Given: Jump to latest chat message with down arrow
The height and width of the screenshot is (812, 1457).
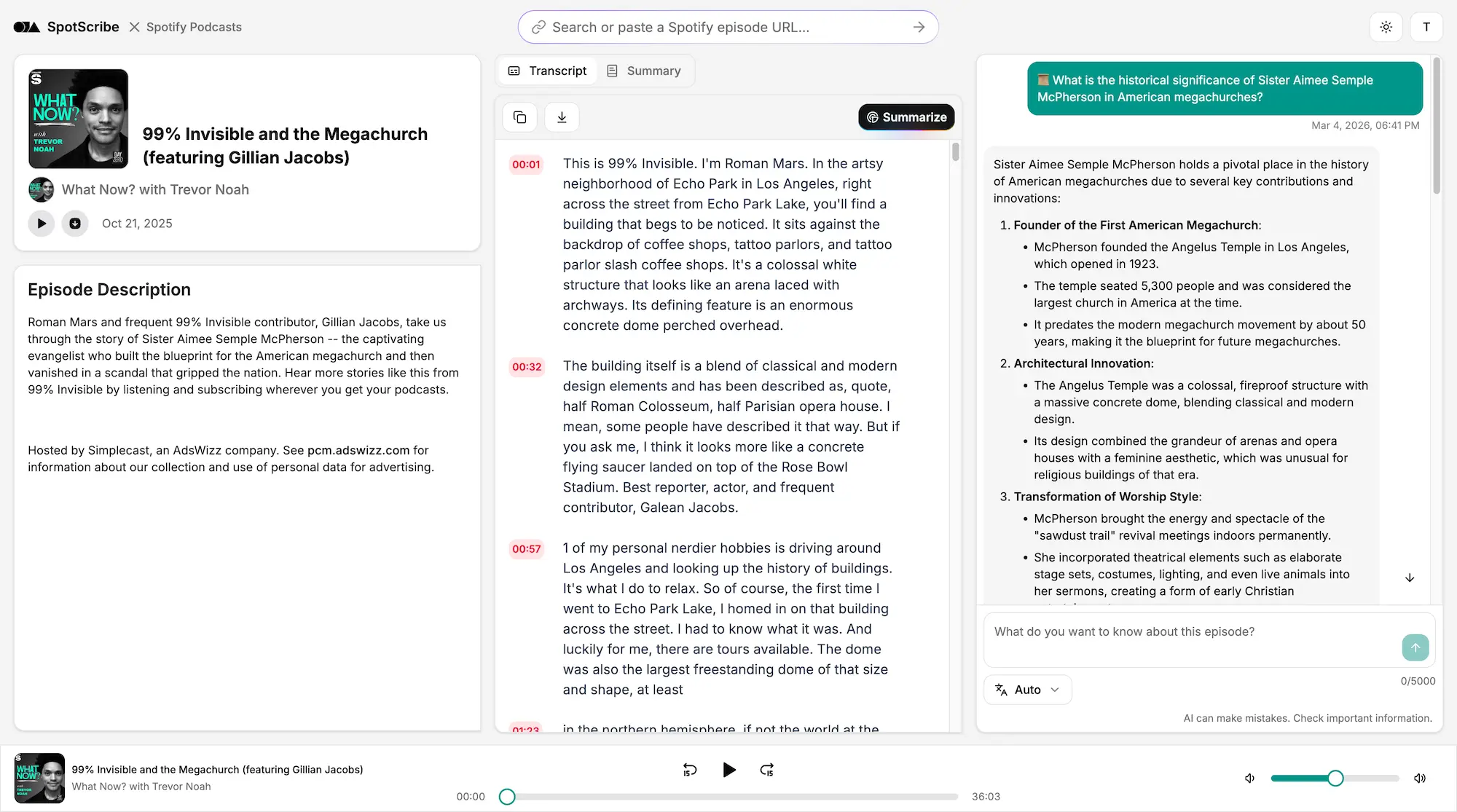Looking at the screenshot, I should (1410, 578).
